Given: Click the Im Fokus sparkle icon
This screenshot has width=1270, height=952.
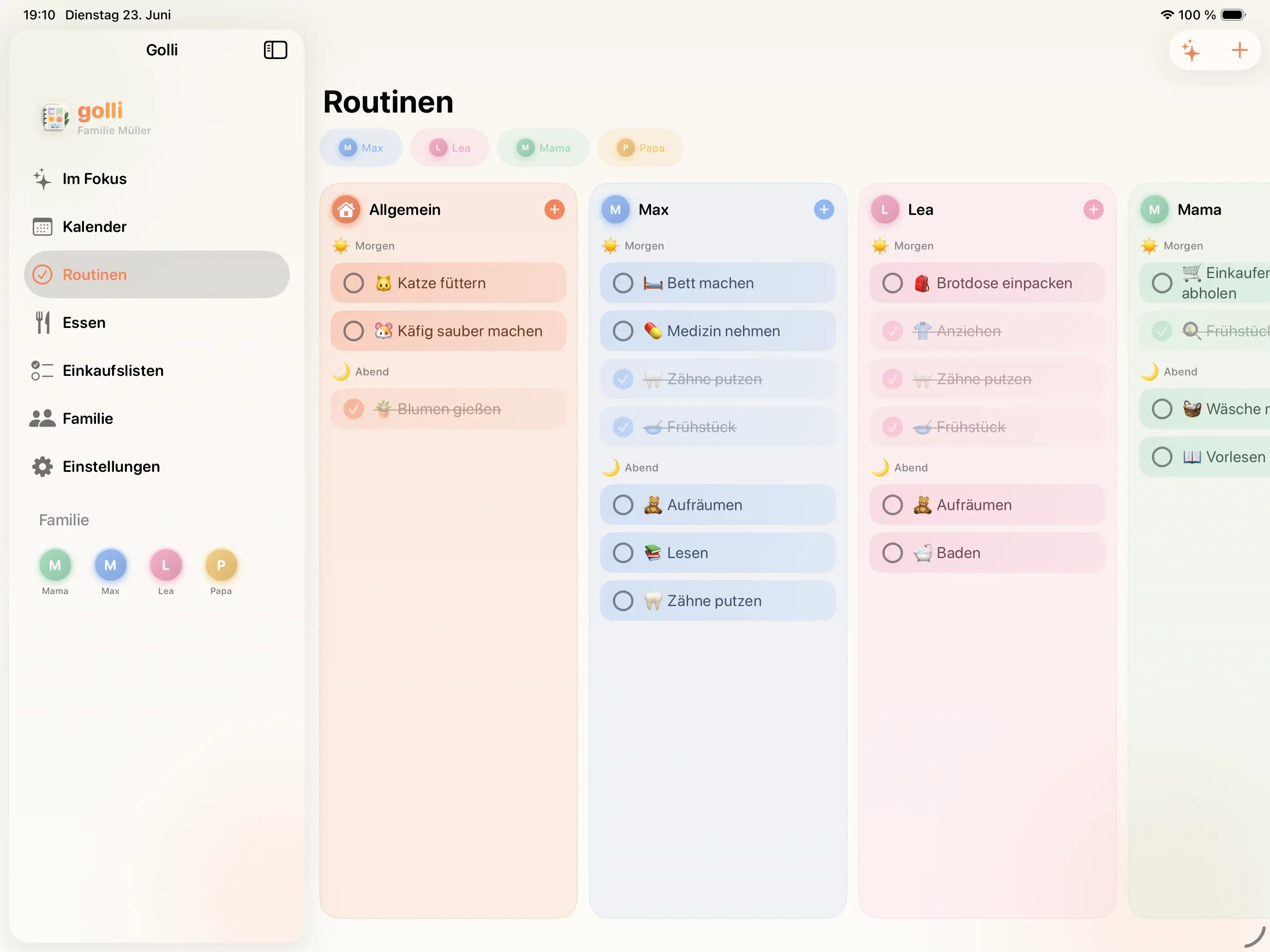Looking at the screenshot, I should point(42,179).
